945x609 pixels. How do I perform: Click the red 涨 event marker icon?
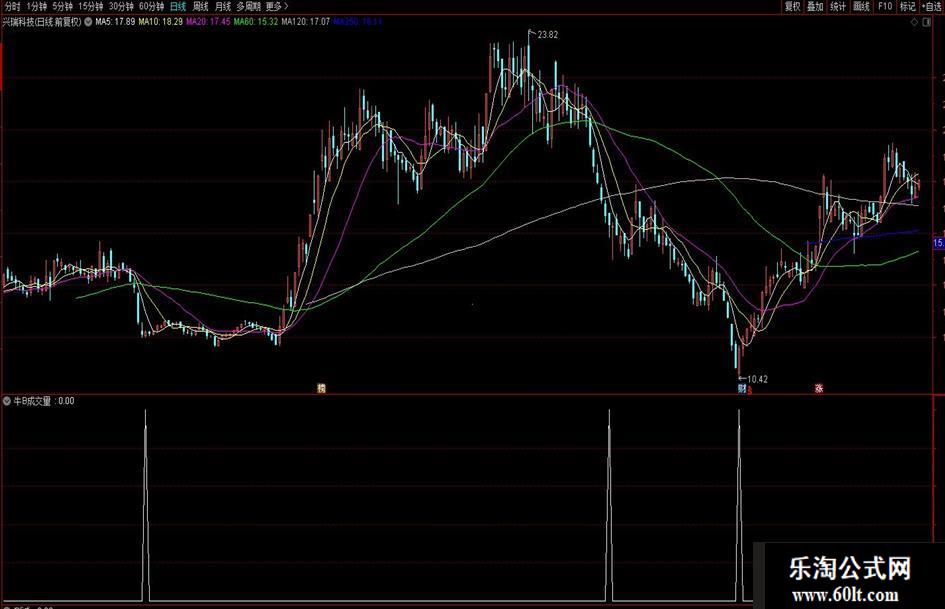pos(819,388)
